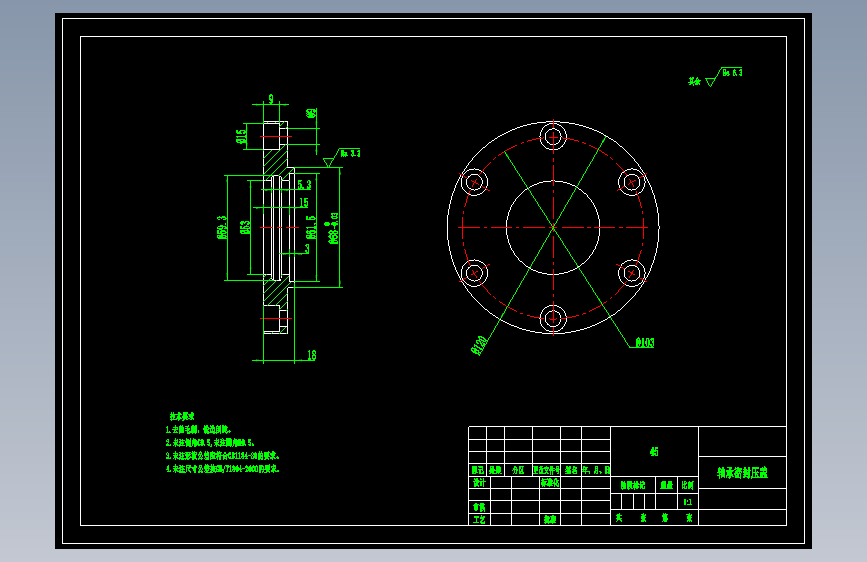
Task: Select the 'Φ15' hole dimension
Action: [241, 137]
